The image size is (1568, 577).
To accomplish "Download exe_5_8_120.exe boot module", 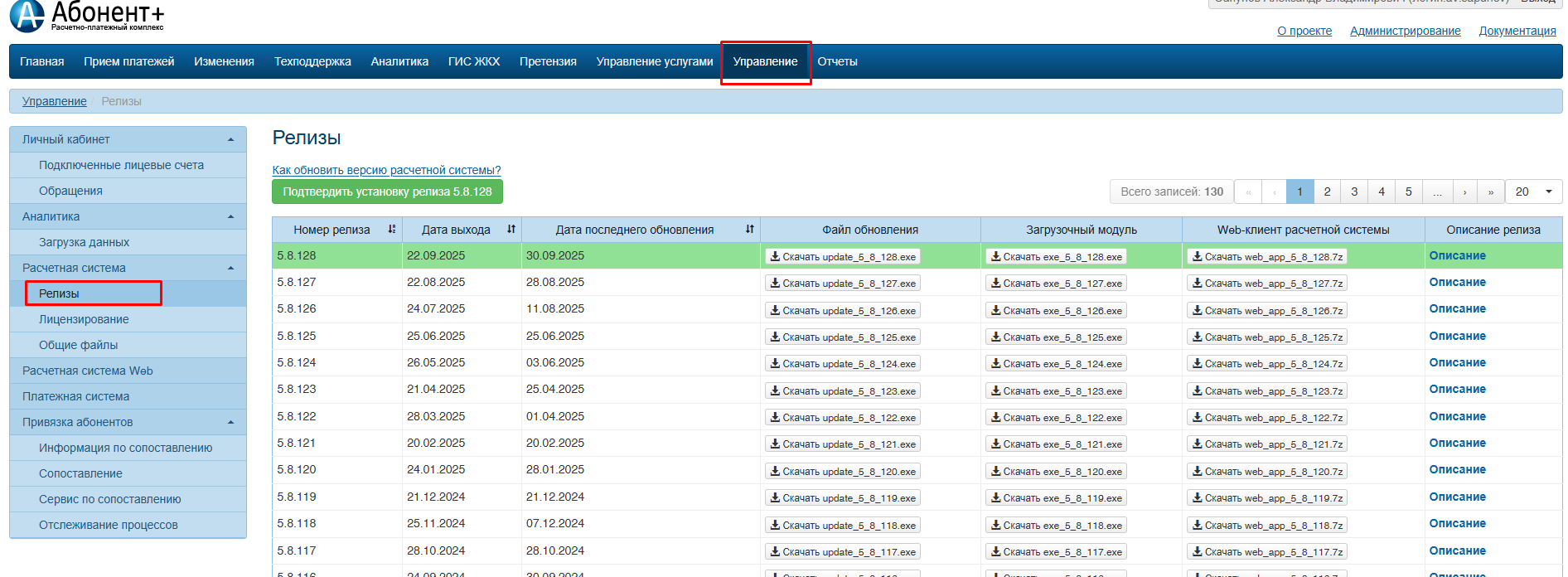I will click(x=1056, y=472).
